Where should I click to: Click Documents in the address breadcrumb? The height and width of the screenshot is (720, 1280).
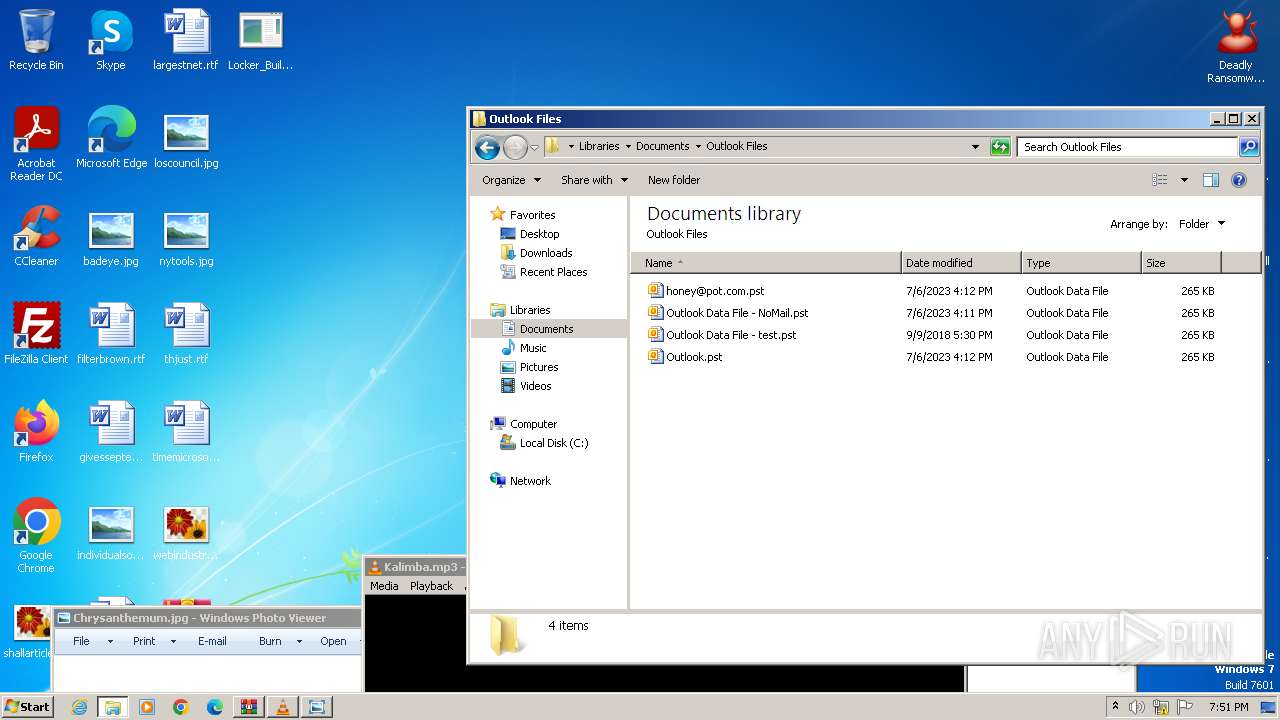[x=662, y=146]
